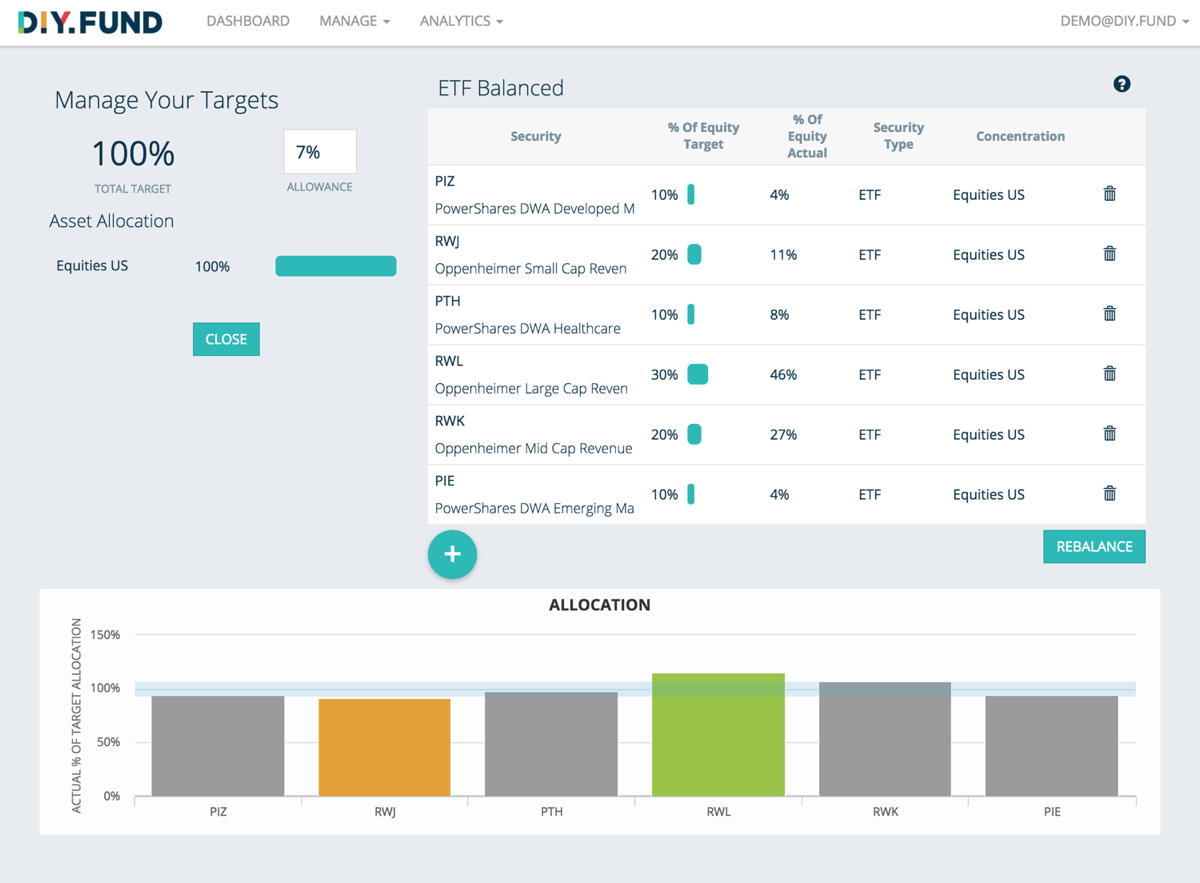1200x883 pixels.
Task: Select Oppenheimer Large Cap Reven name
Action: [531, 389]
